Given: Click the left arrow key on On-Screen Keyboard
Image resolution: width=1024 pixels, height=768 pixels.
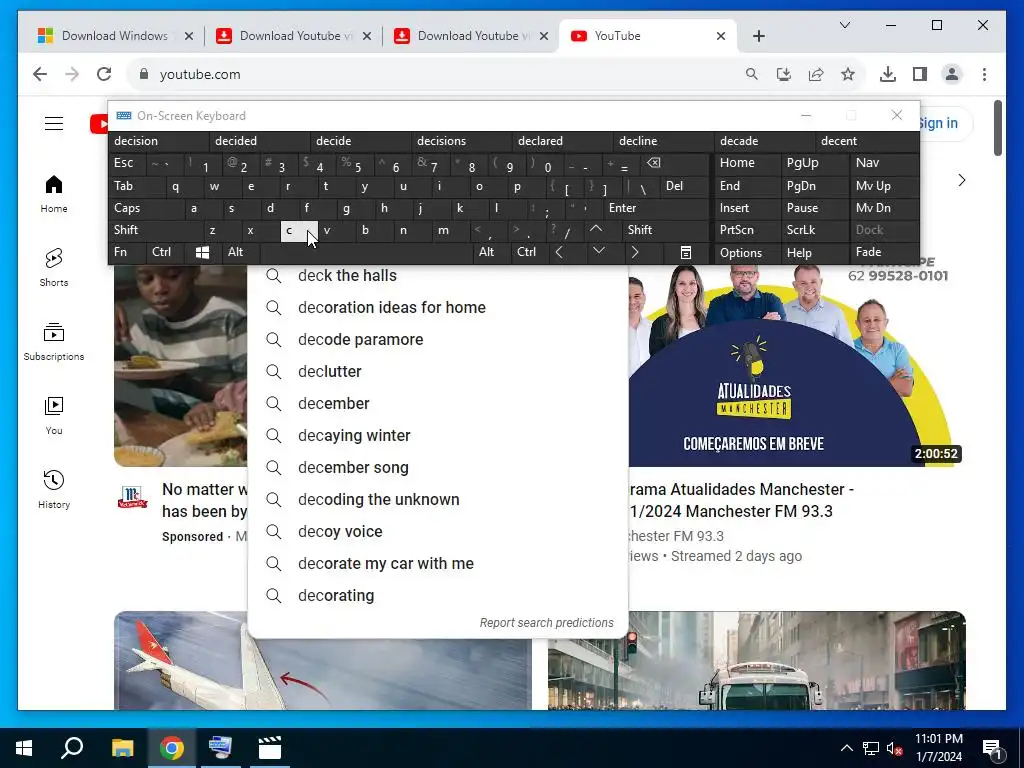Looking at the screenshot, I should [559, 253].
